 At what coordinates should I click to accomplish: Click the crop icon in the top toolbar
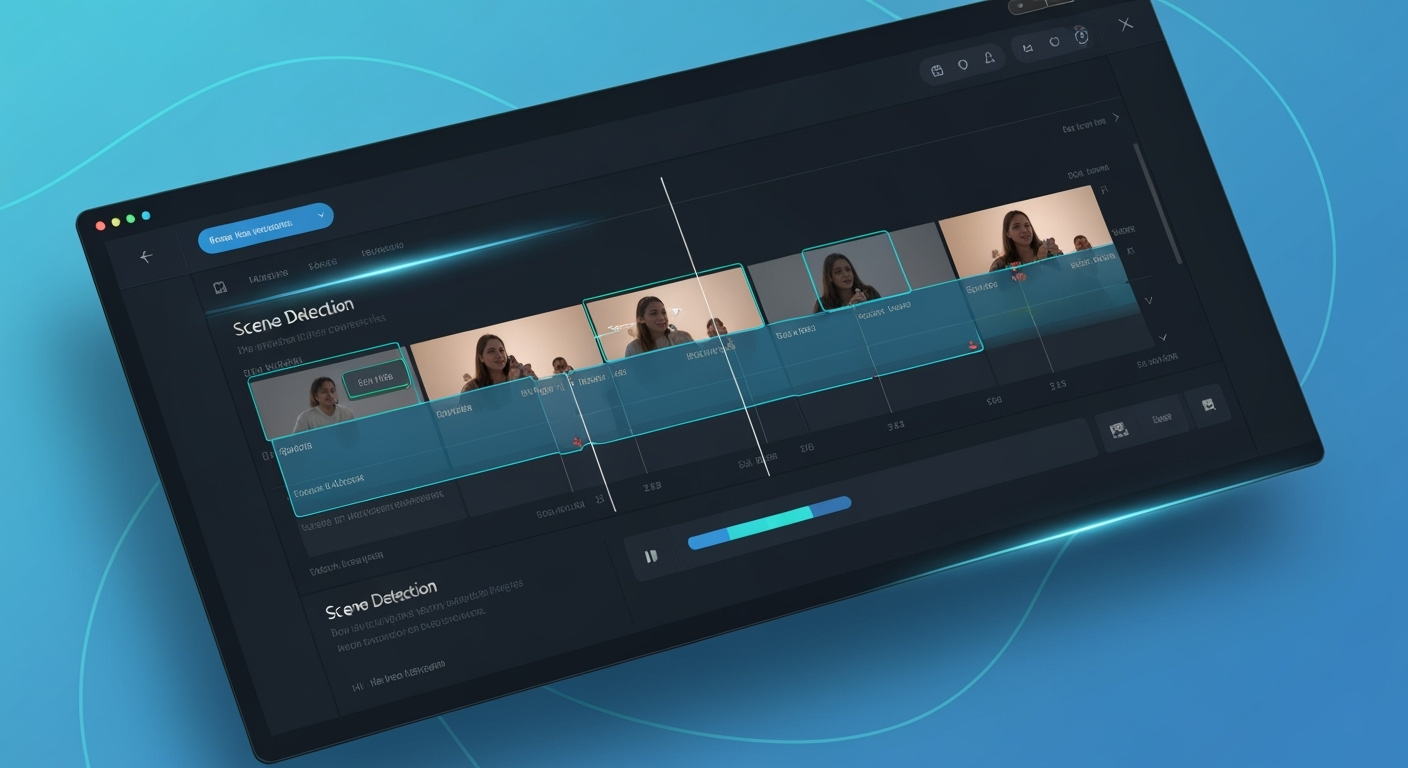(x=1027, y=47)
